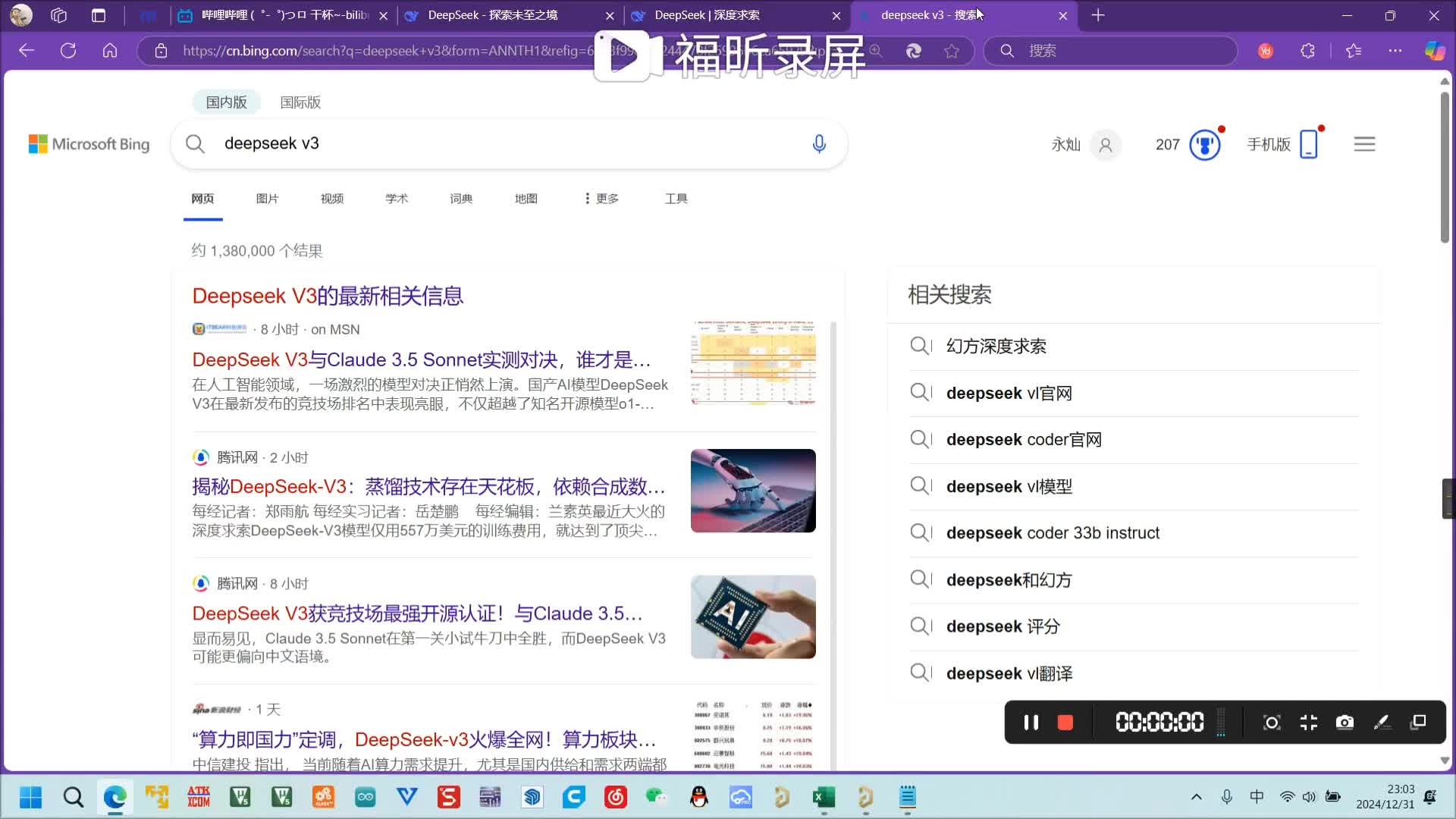Open Windows Start menu
The height and width of the screenshot is (819, 1456).
coord(31,797)
